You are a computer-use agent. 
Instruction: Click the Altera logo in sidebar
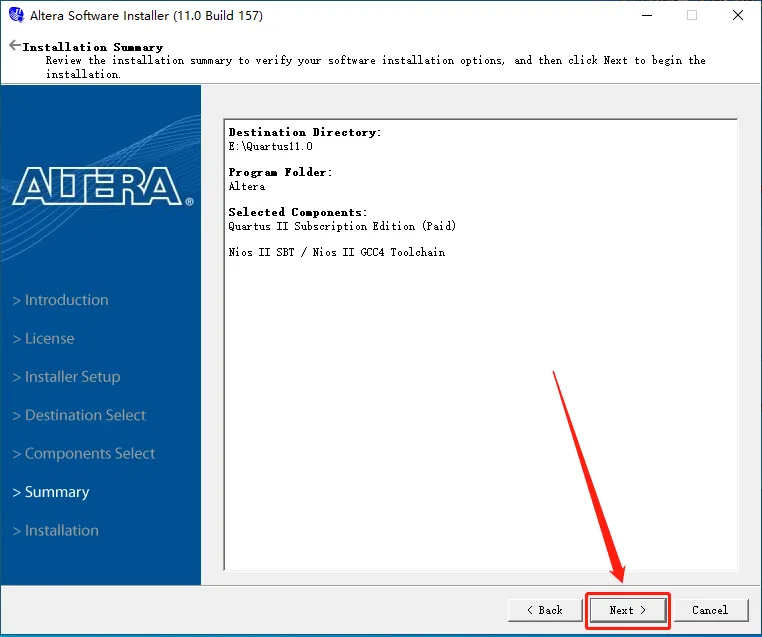pyautogui.click(x=103, y=187)
